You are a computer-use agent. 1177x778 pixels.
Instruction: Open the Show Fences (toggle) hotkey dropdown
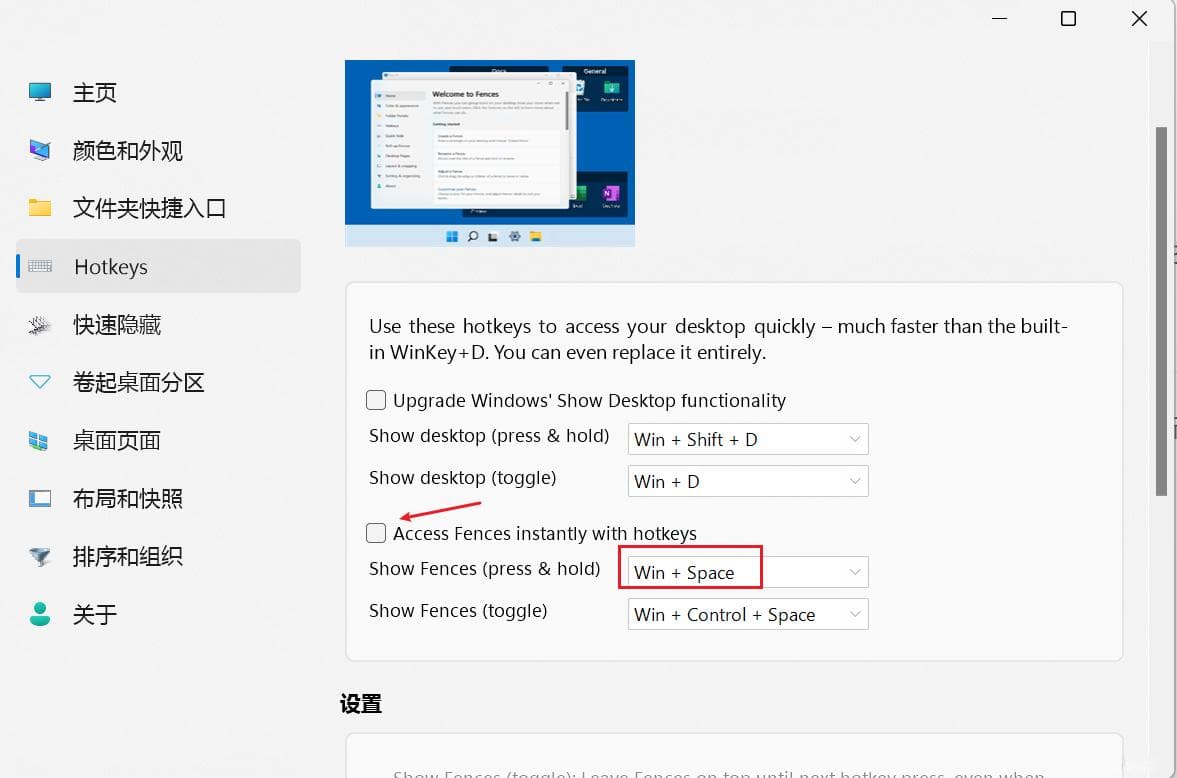click(x=748, y=614)
